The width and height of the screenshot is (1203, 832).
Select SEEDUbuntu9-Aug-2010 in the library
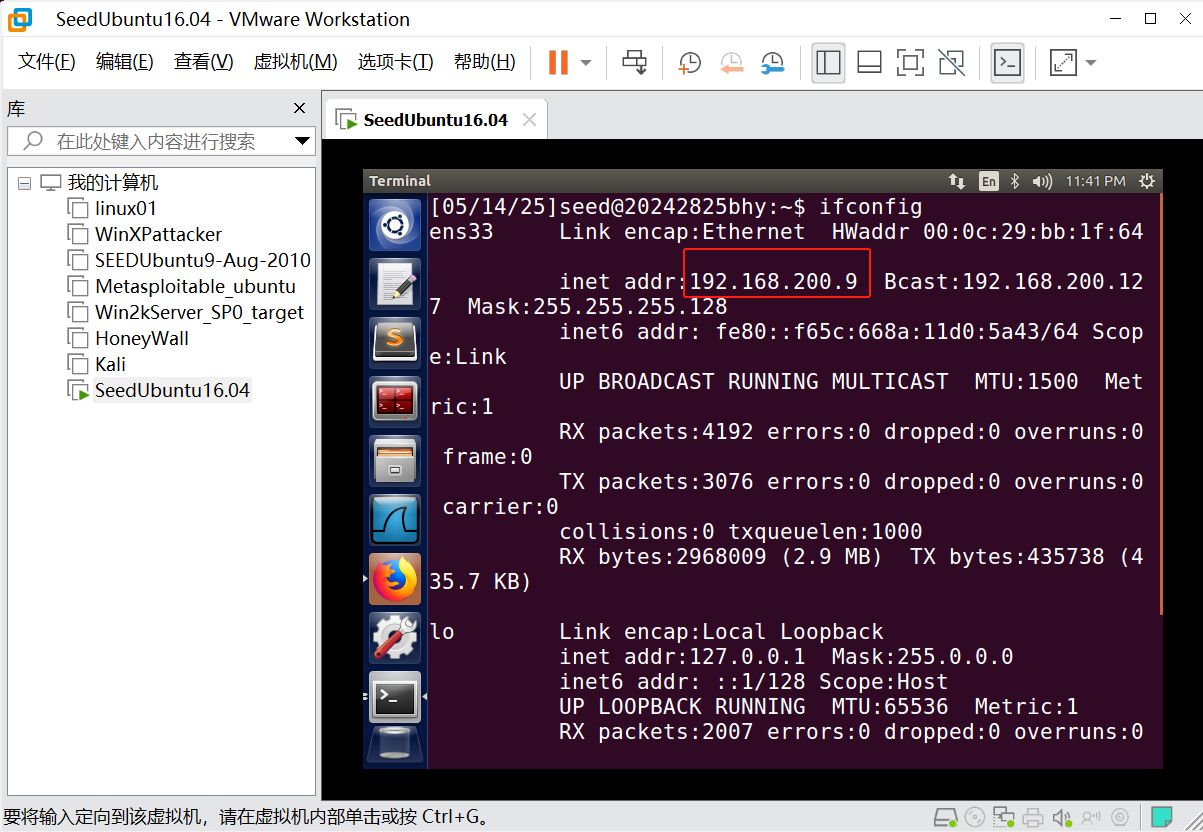[202, 261]
